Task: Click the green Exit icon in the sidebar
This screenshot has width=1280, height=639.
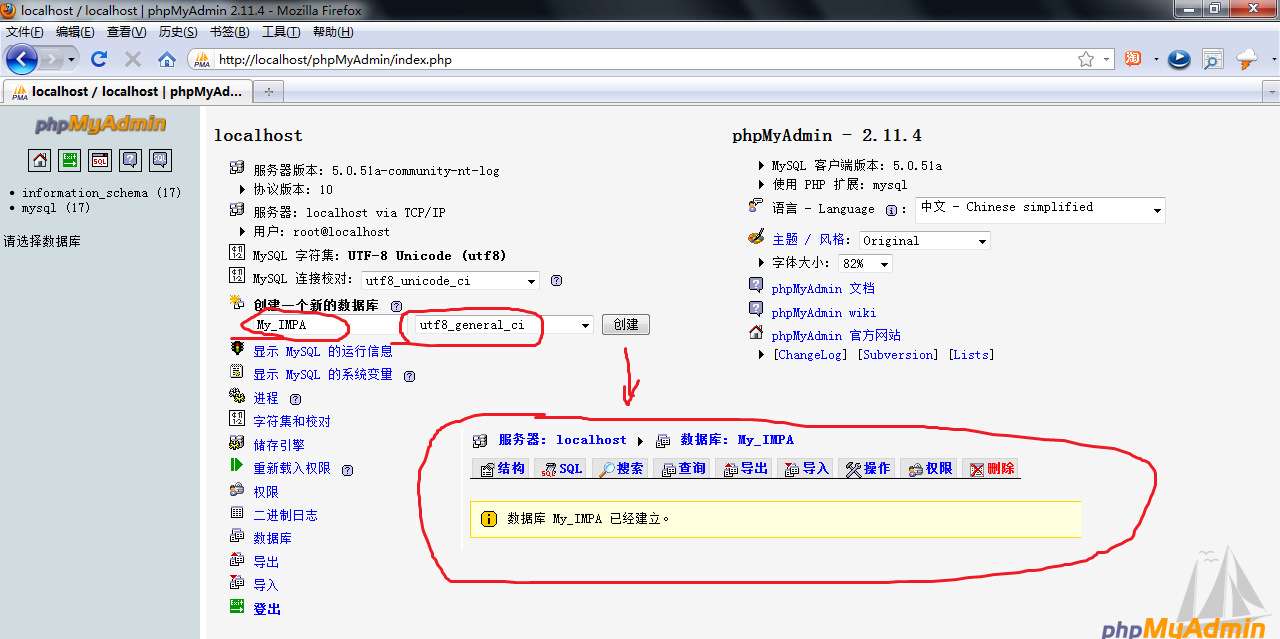Action: tap(70, 160)
